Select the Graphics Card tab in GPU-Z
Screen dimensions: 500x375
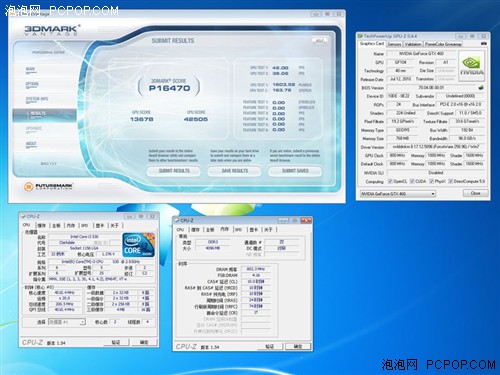pyautogui.click(x=372, y=44)
